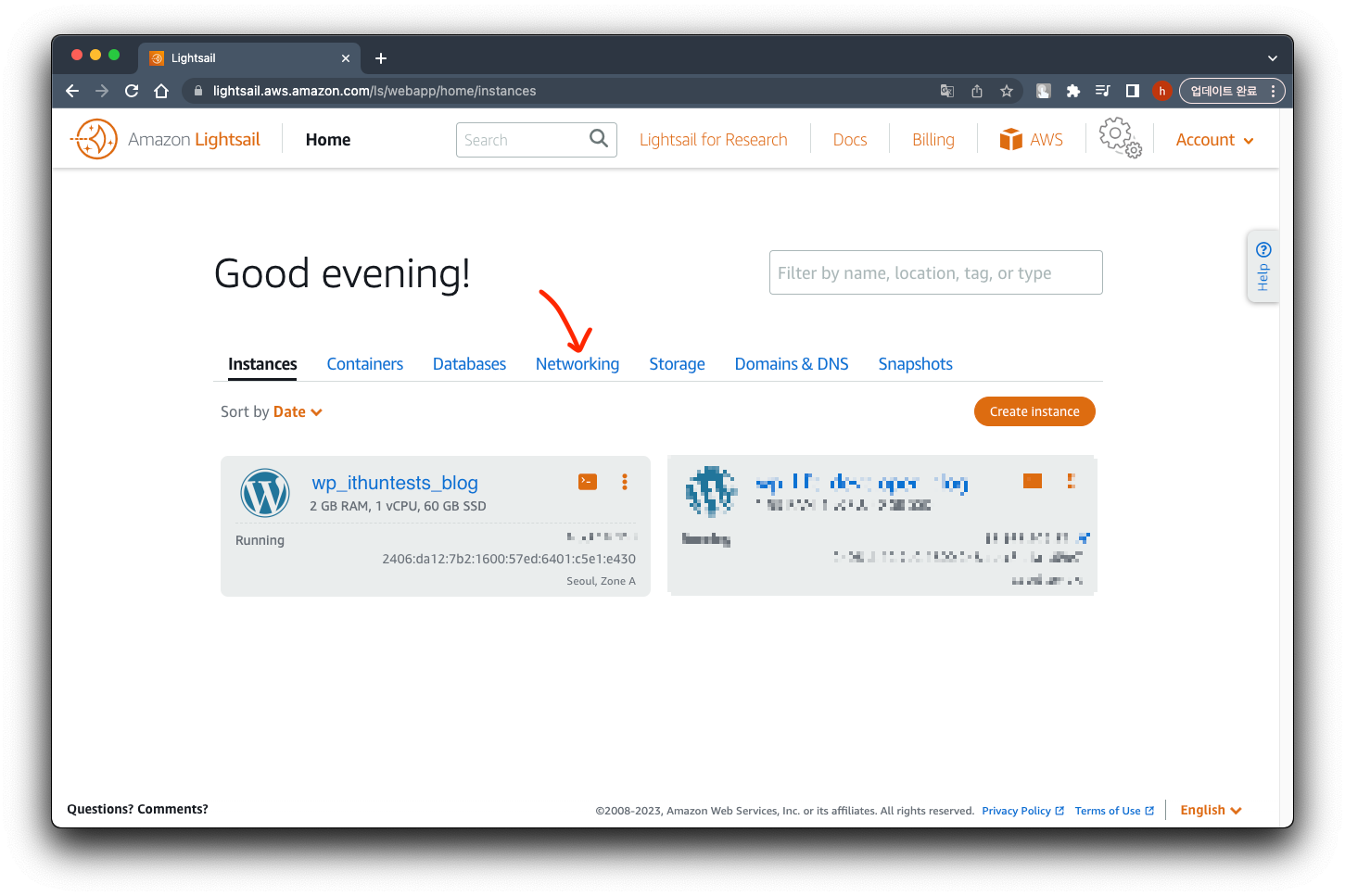Open terminal for wp_ithuntests_blog instance
The height and width of the screenshot is (896, 1345).
[588, 482]
